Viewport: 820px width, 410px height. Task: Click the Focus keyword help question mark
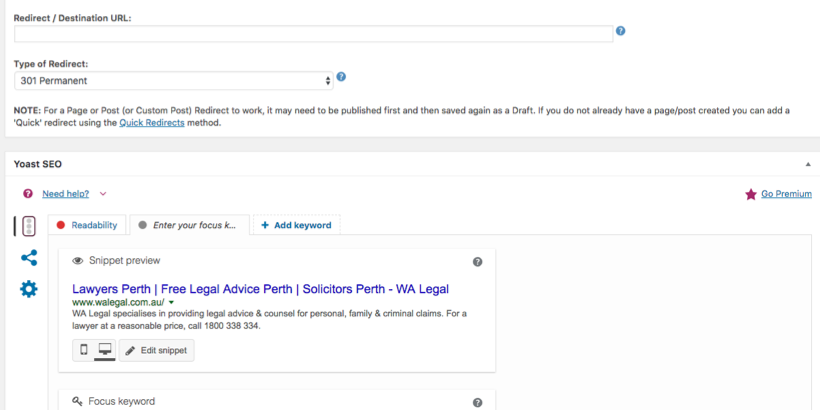pyautogui.click(x=477, y=402)
